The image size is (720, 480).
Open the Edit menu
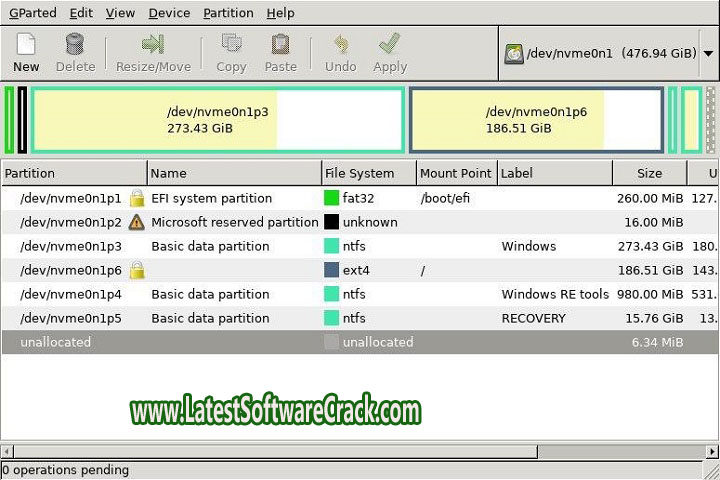click(x=81, y=13)
